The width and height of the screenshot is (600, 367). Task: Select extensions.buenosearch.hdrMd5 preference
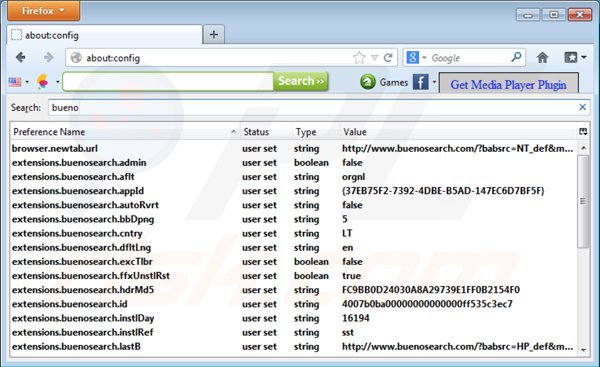coord(293,290)
